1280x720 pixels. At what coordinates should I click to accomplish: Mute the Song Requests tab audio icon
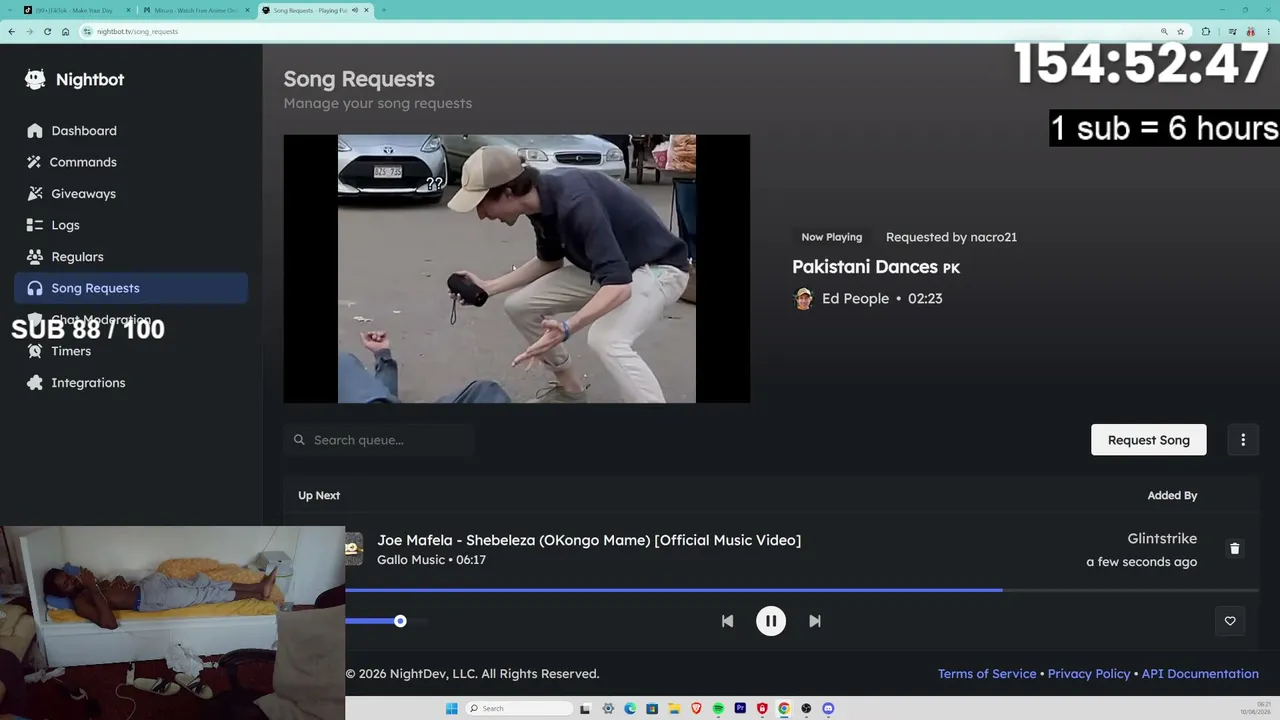(355, 10)
